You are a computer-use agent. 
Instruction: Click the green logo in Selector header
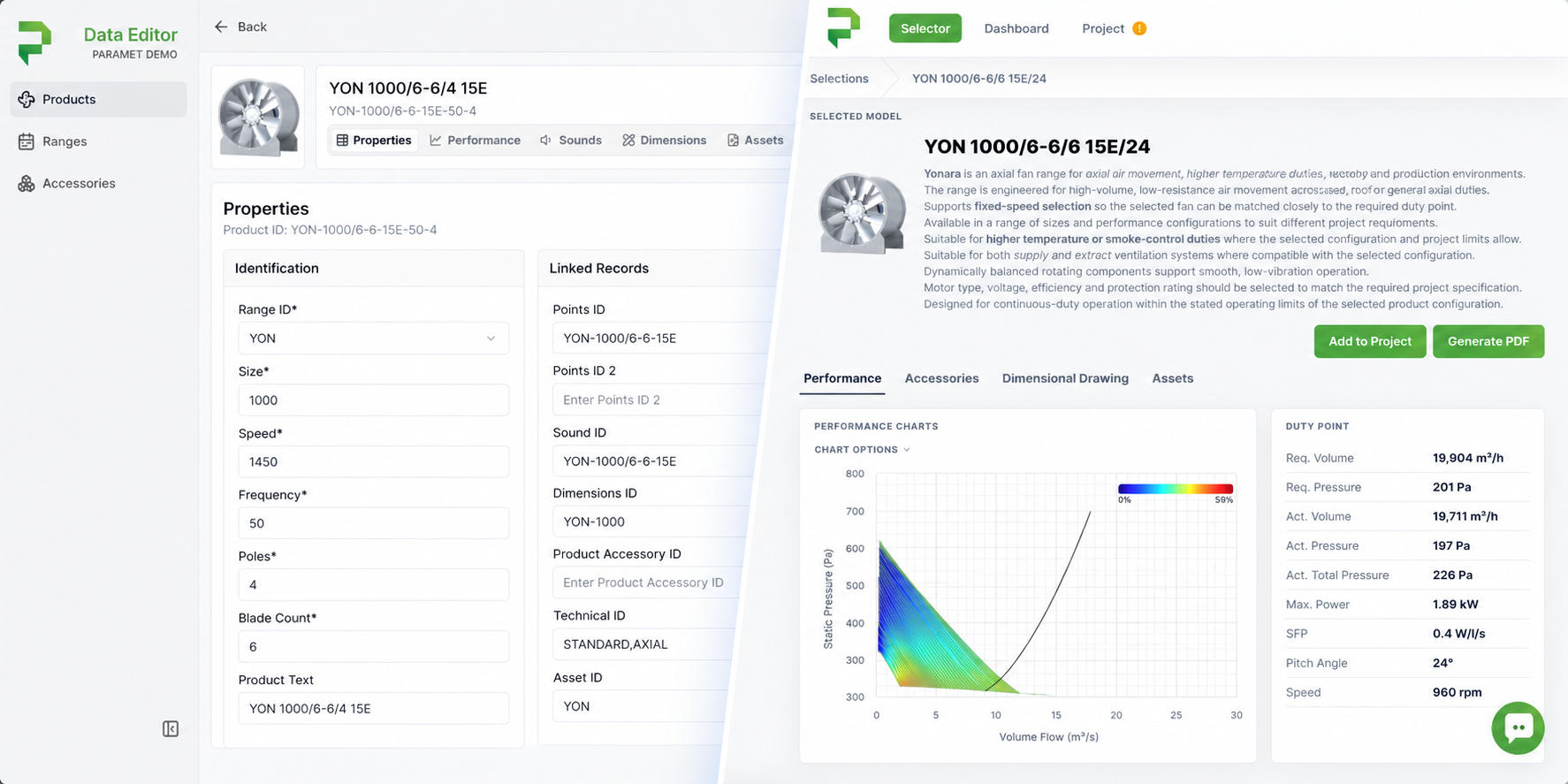(843, 27)
